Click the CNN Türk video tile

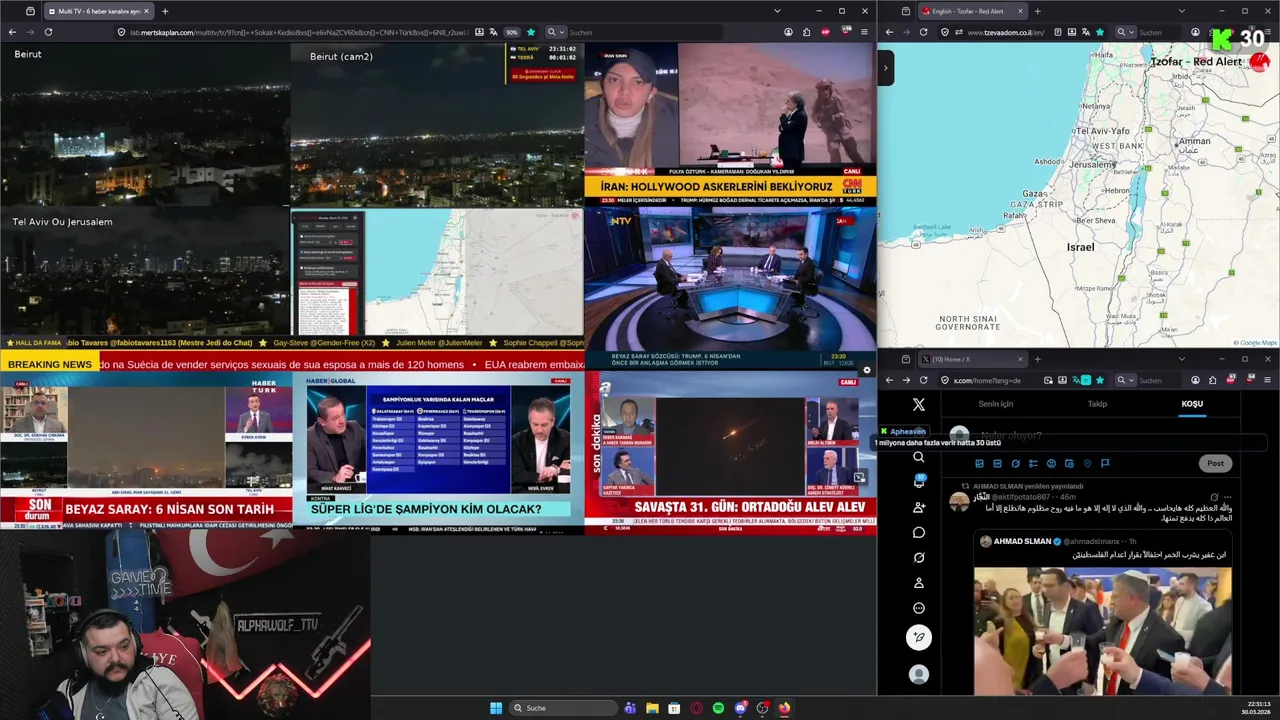(730, 124)
